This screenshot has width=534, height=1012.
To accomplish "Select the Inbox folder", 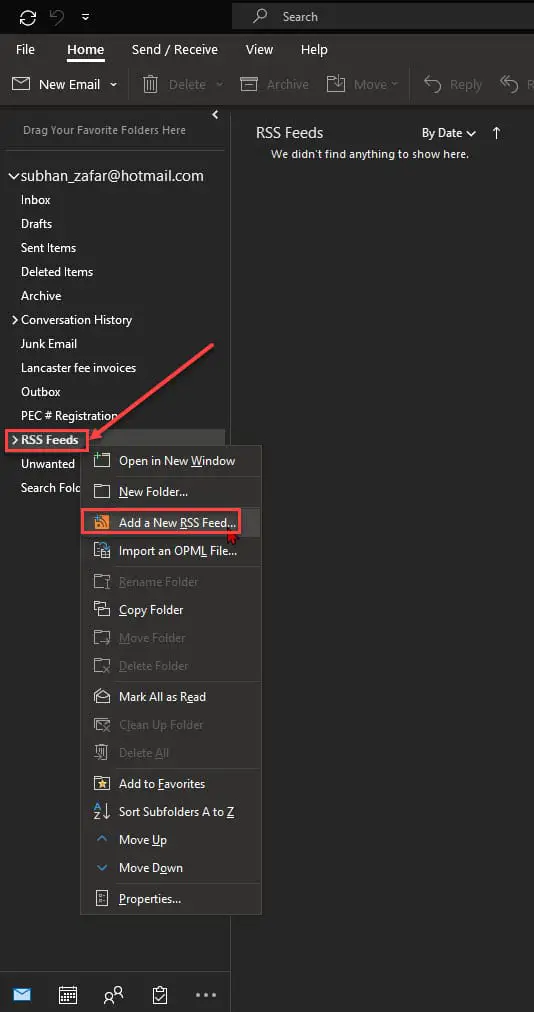I will point(36,200).
